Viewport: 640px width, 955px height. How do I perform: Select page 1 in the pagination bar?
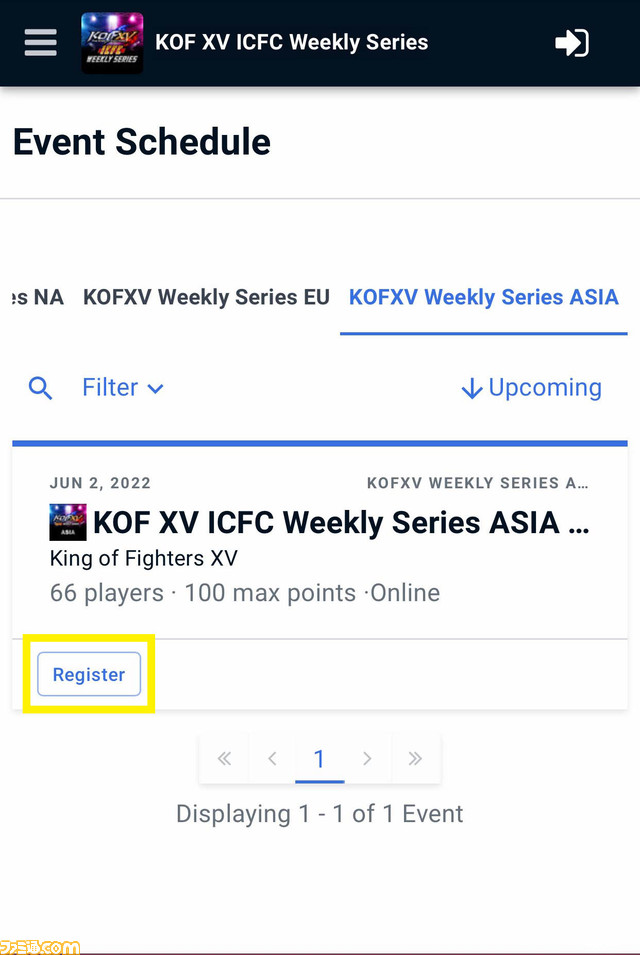(x=320, y=759)
